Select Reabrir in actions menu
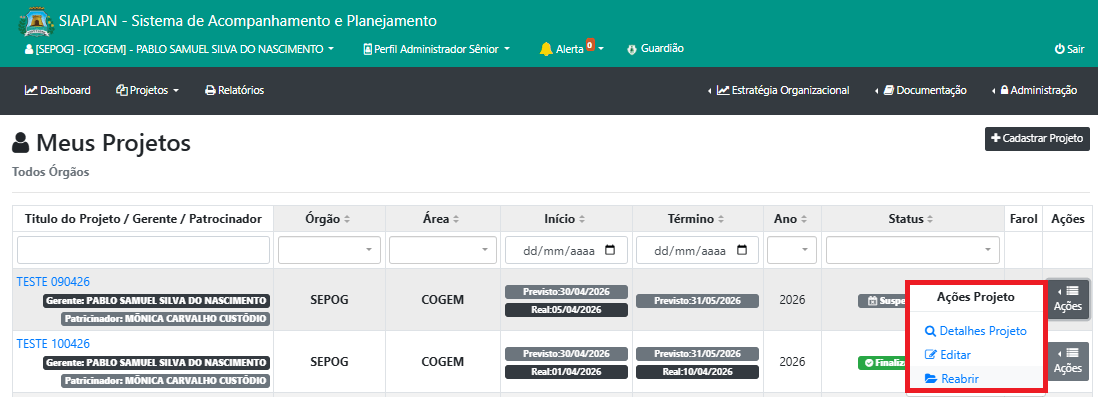This screenshot has height=397, width=1098. coord(952,379)
